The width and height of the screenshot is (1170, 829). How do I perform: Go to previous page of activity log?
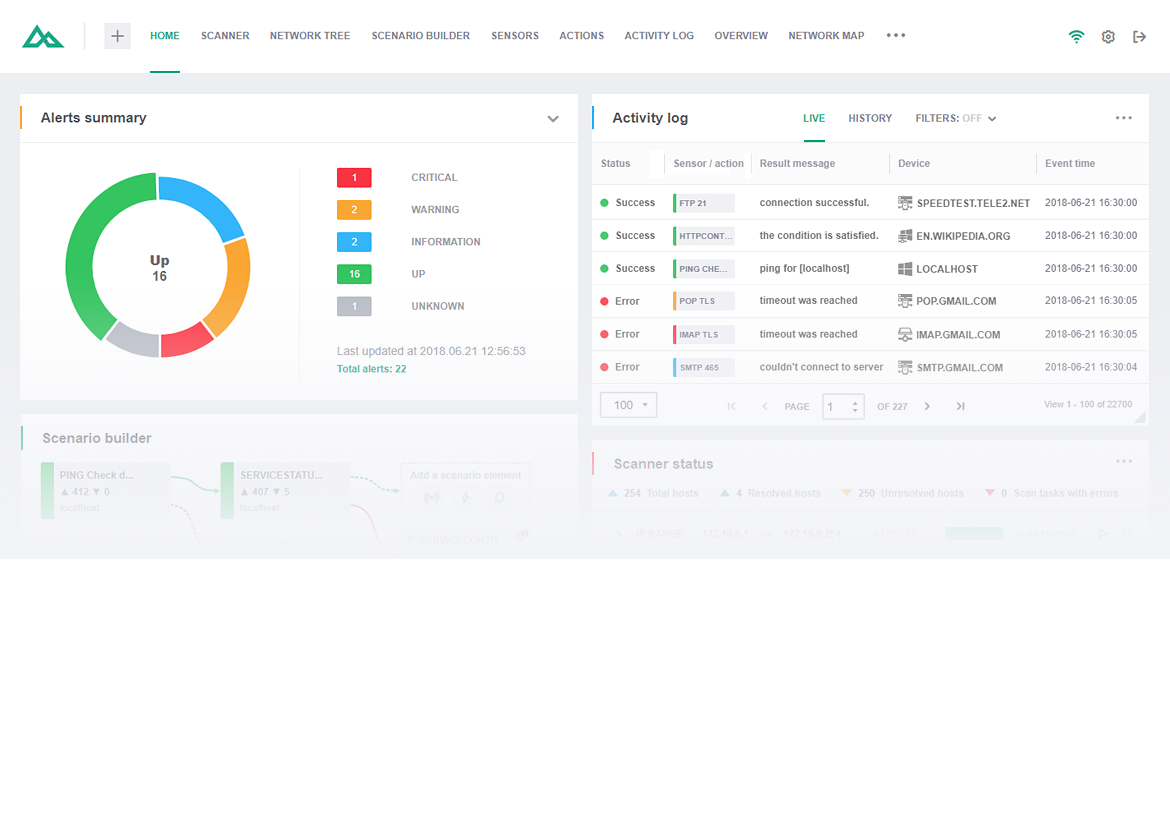click(x=764, y=406)
